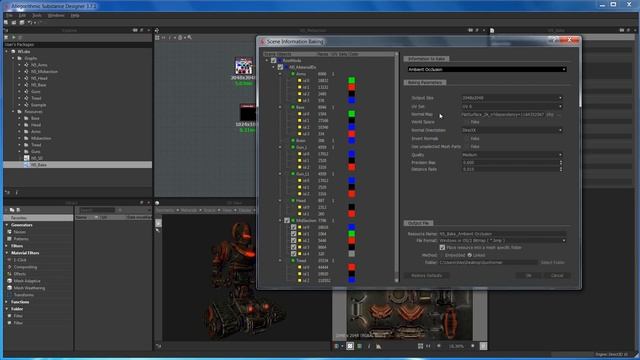This screenshot has width=640, height=360.
Task: Click the Midsection folder under Resources
Action: (41, 138)
